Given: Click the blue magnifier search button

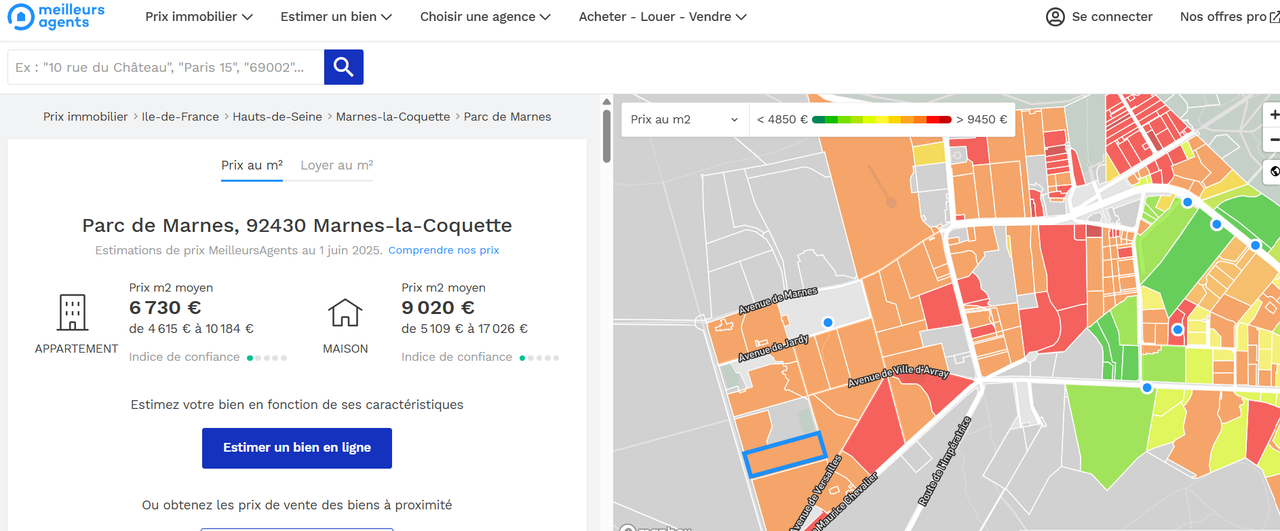Looking at the screenshot, I should pyautogui.click(x=344, y=67).
